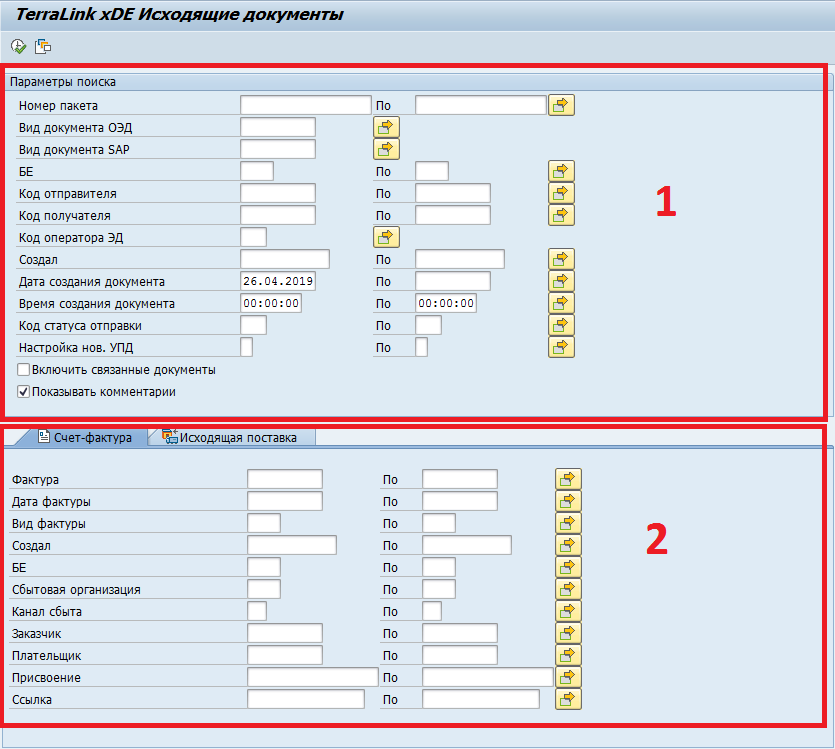Click the Execute icon in the toolbar
835x749 pixels.
18,46
